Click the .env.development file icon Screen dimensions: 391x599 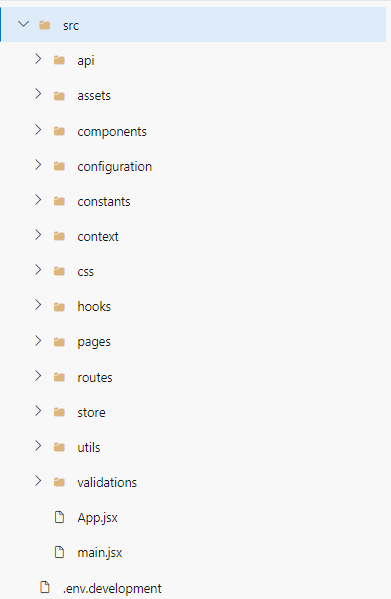coord(45,587)
